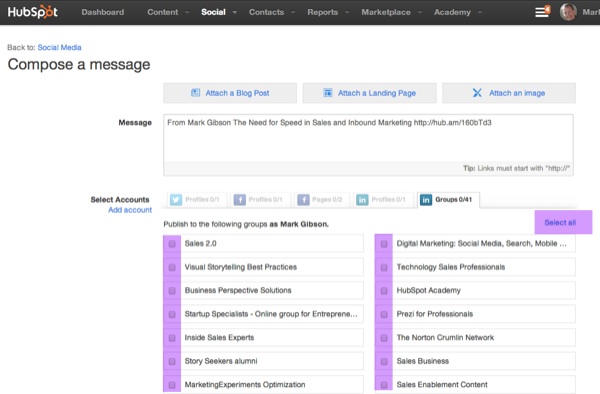Click LinkedIn icon beside Groups 0/41

(426, 200)
